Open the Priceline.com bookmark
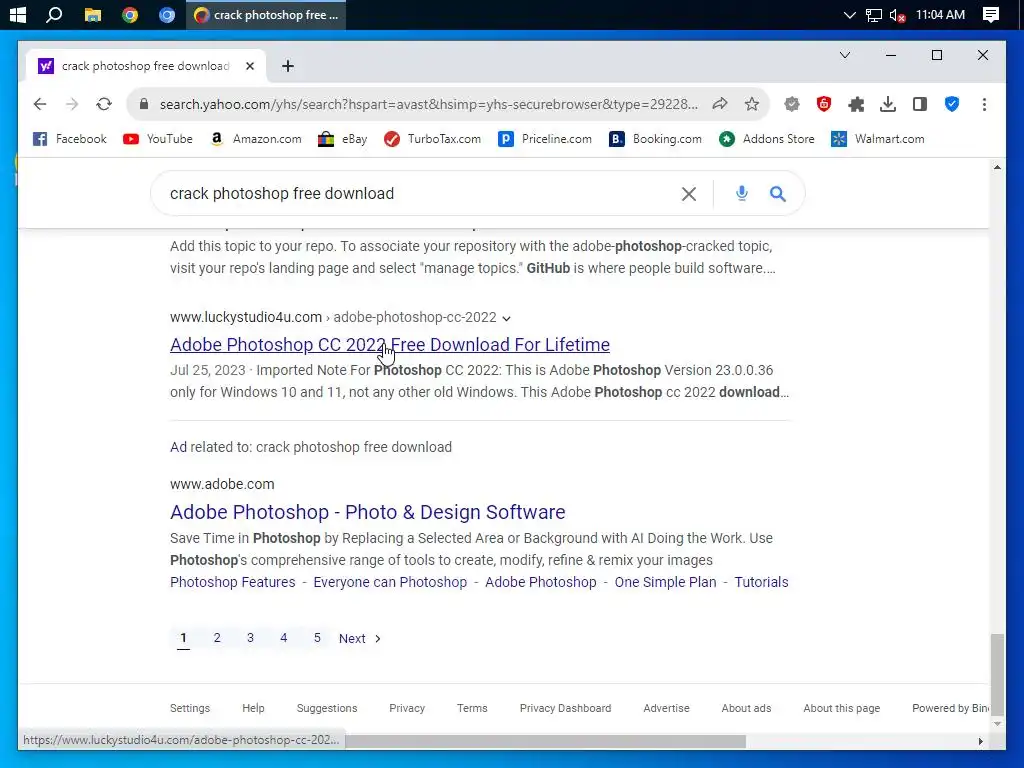Screen dimensions: 1024x768 coord(545,139)
